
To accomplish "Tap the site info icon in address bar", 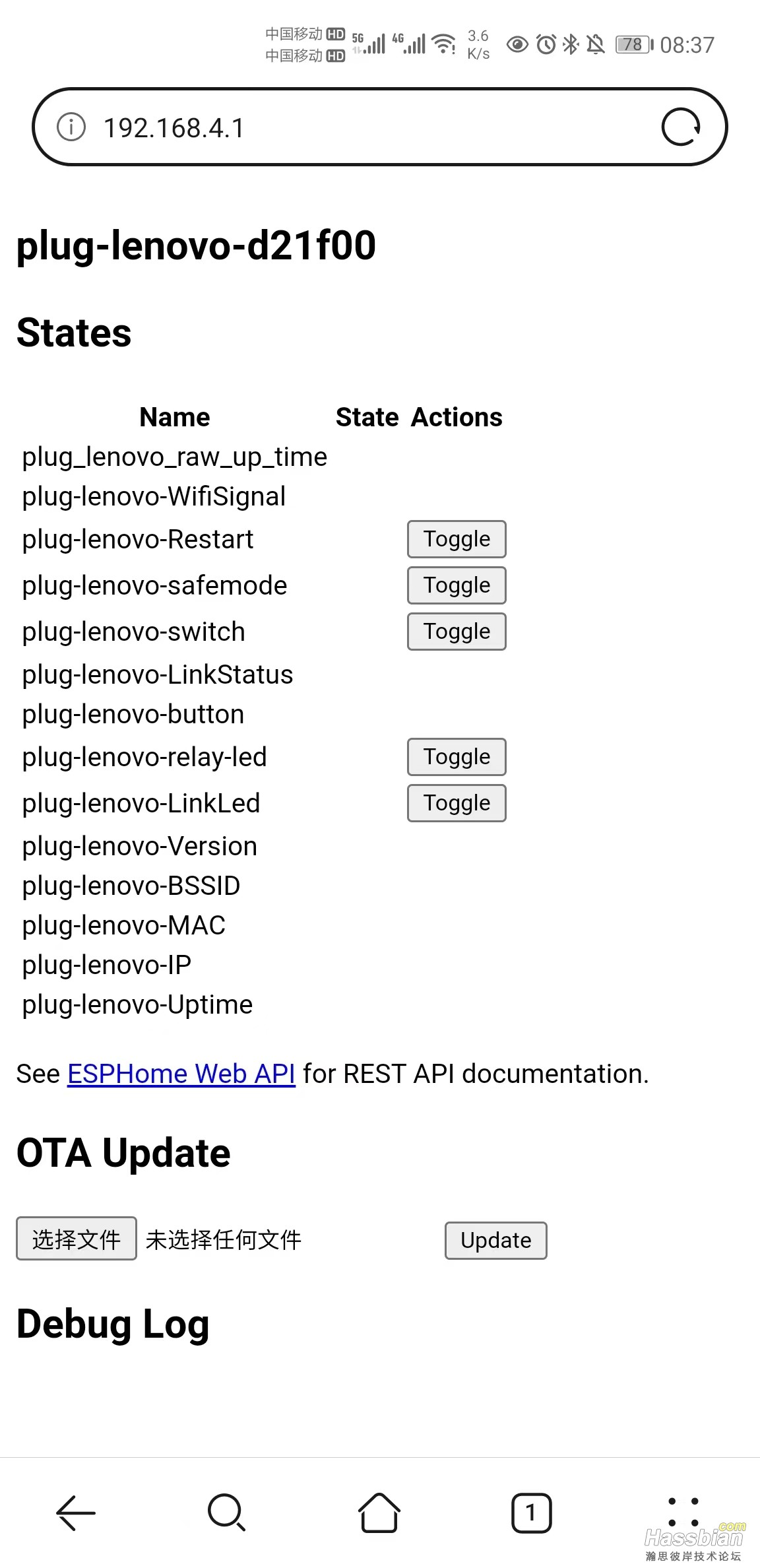I will (x=71, y=127).
